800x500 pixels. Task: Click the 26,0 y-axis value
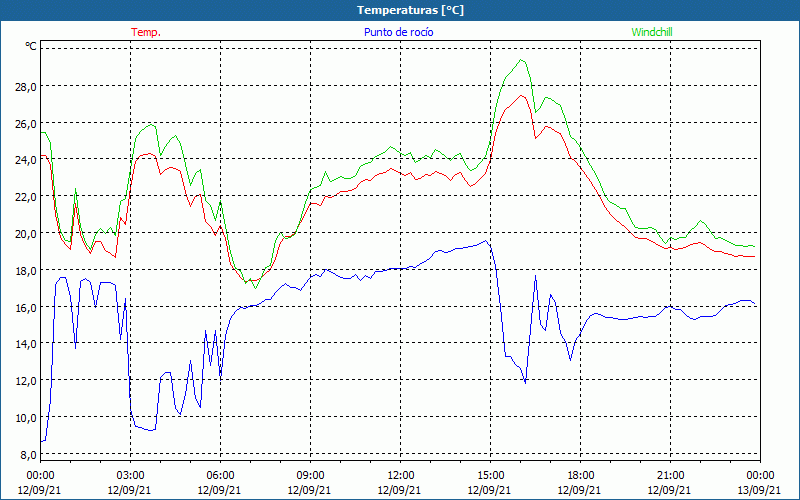[x=26, y=123]
